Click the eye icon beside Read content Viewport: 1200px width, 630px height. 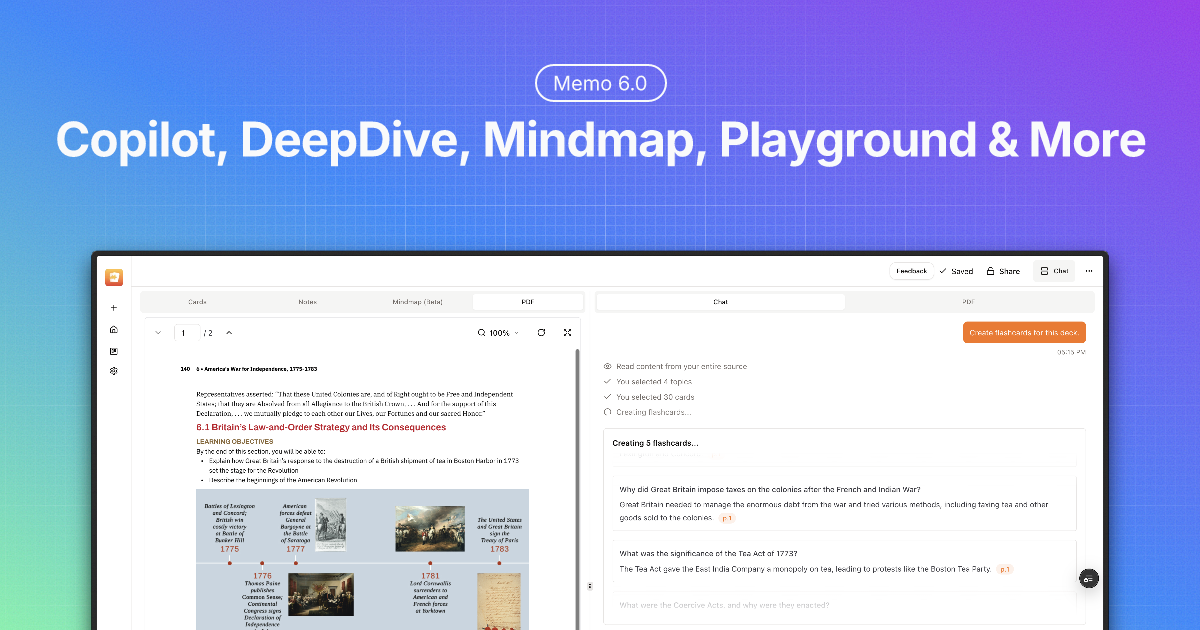click(608, 367)
